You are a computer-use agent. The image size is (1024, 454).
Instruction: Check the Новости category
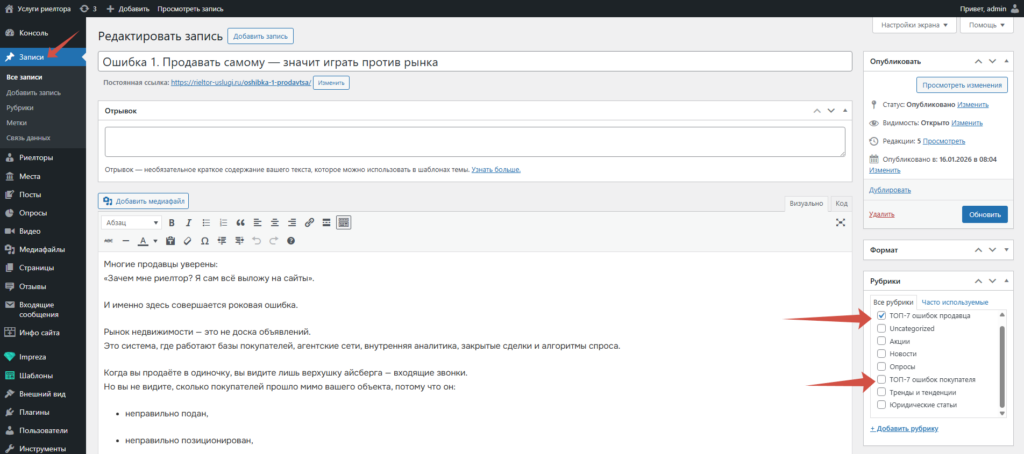[882, 354]
